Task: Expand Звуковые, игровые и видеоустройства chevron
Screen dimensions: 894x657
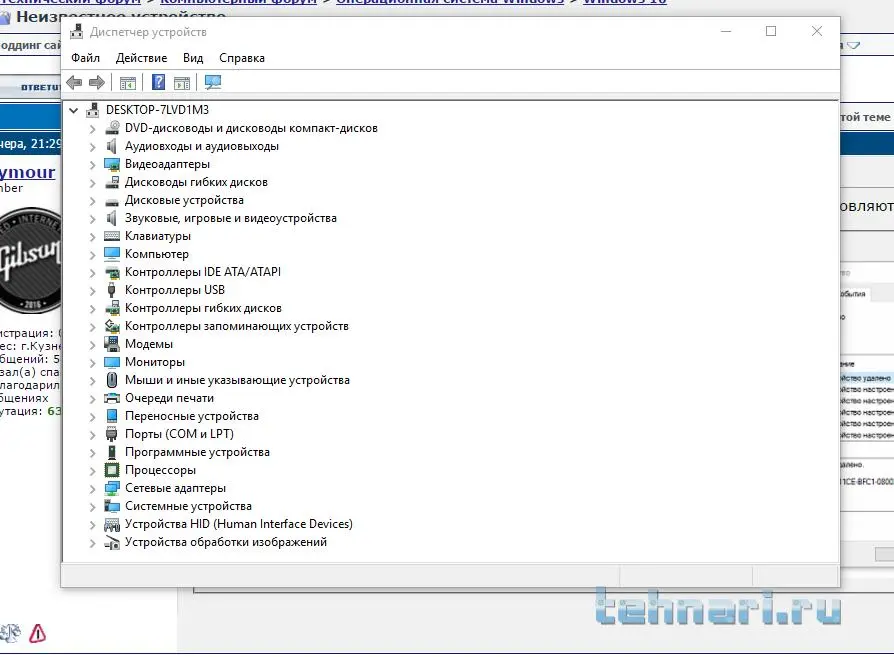Action: [92, 219]
